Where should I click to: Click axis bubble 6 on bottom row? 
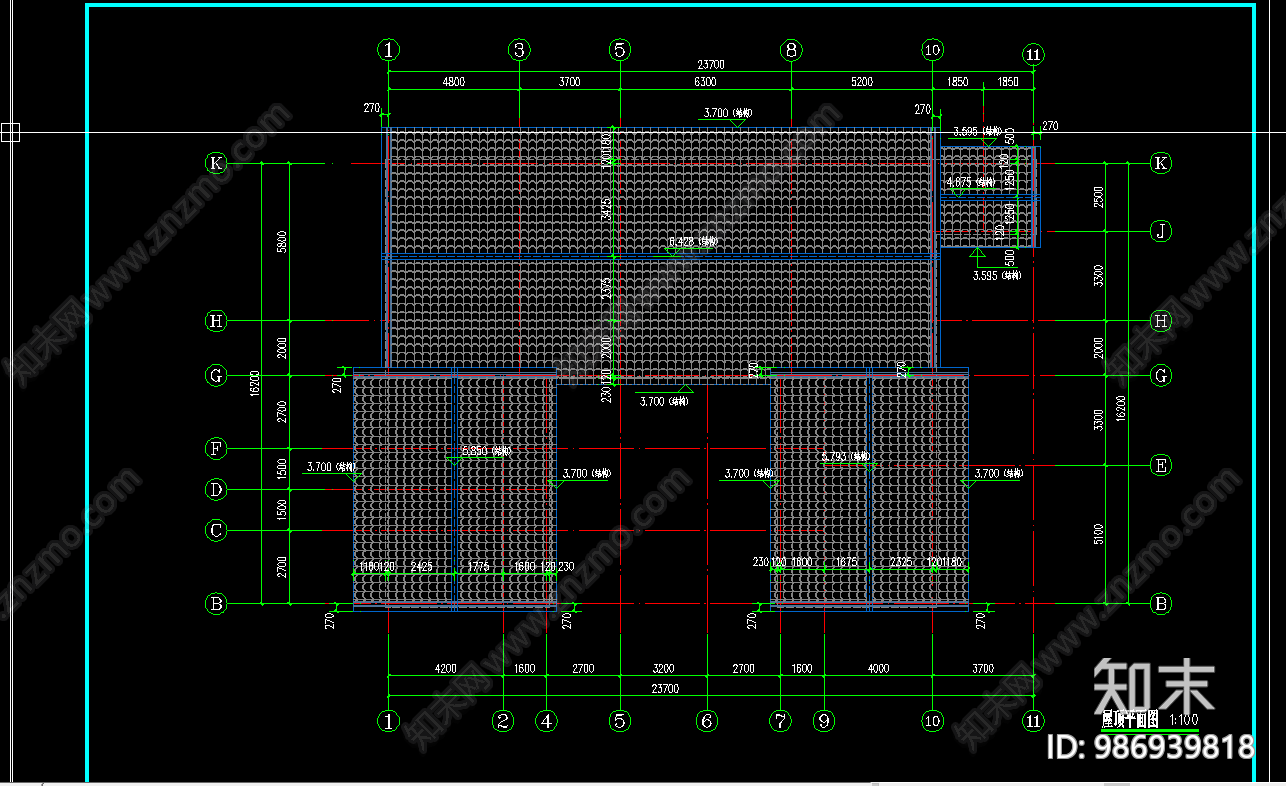706,720
